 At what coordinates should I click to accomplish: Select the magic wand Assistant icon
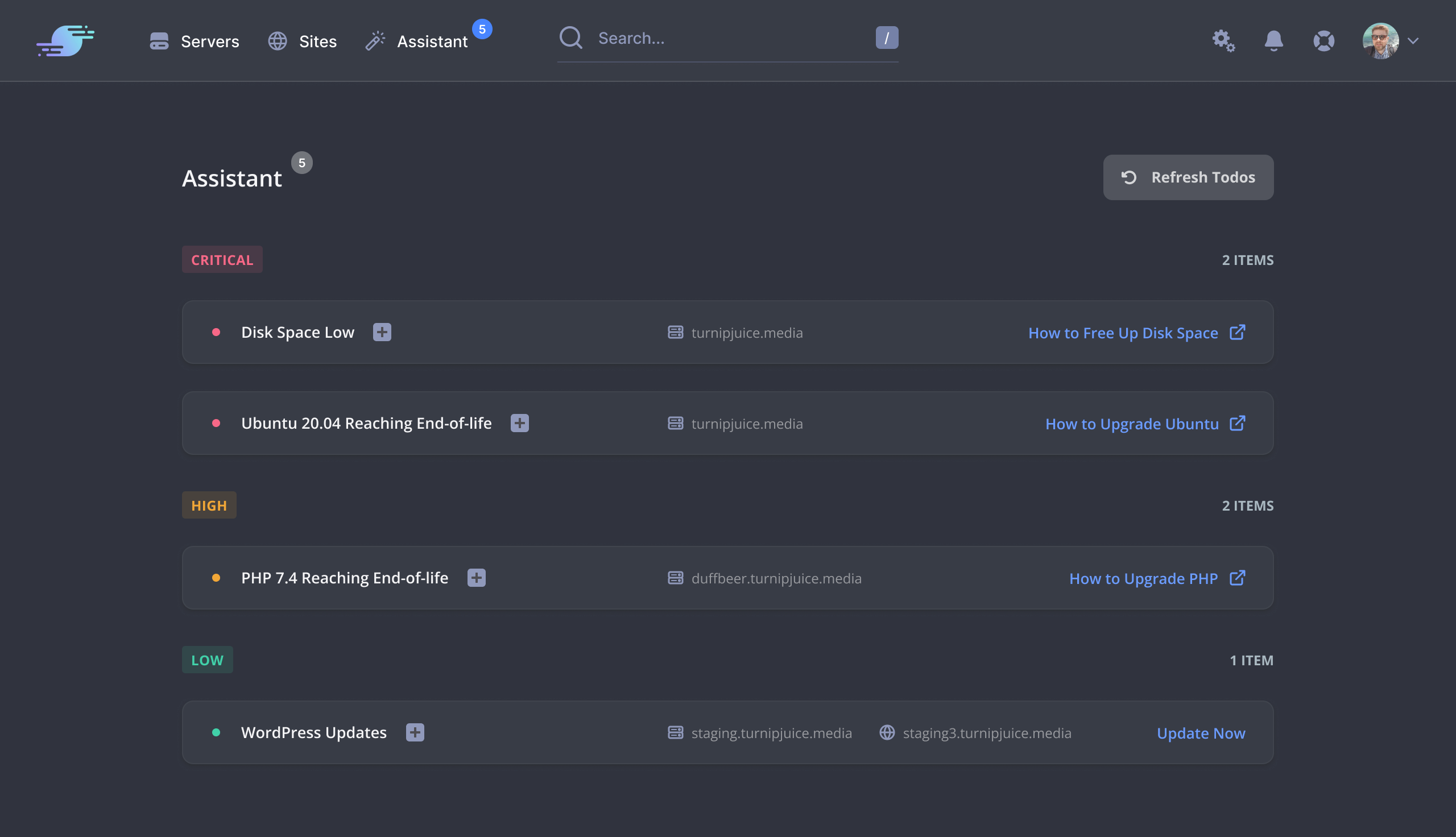tap(375, 40)
